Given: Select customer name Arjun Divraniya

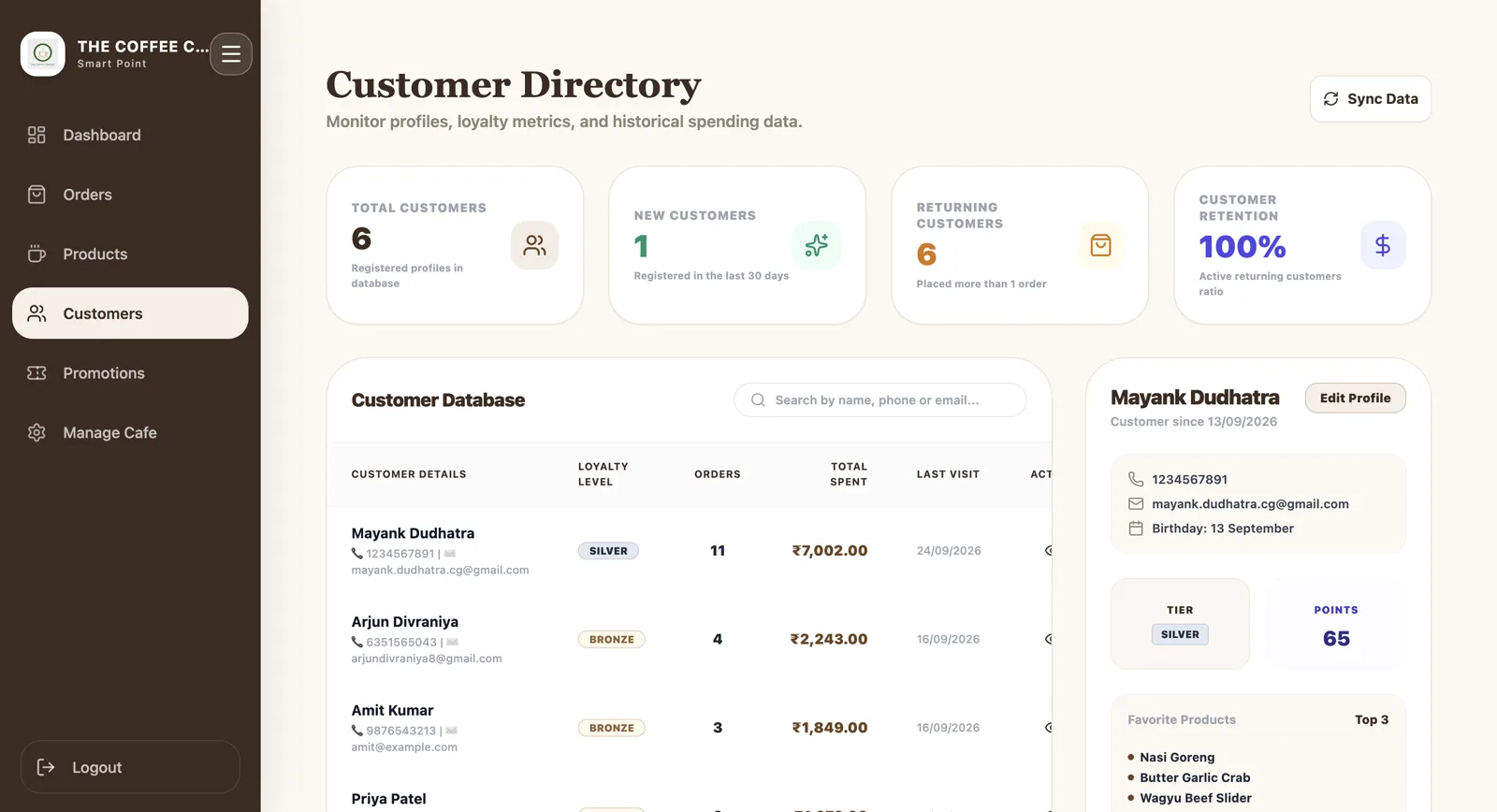Looking at the screenshot, I should [405, 622].
